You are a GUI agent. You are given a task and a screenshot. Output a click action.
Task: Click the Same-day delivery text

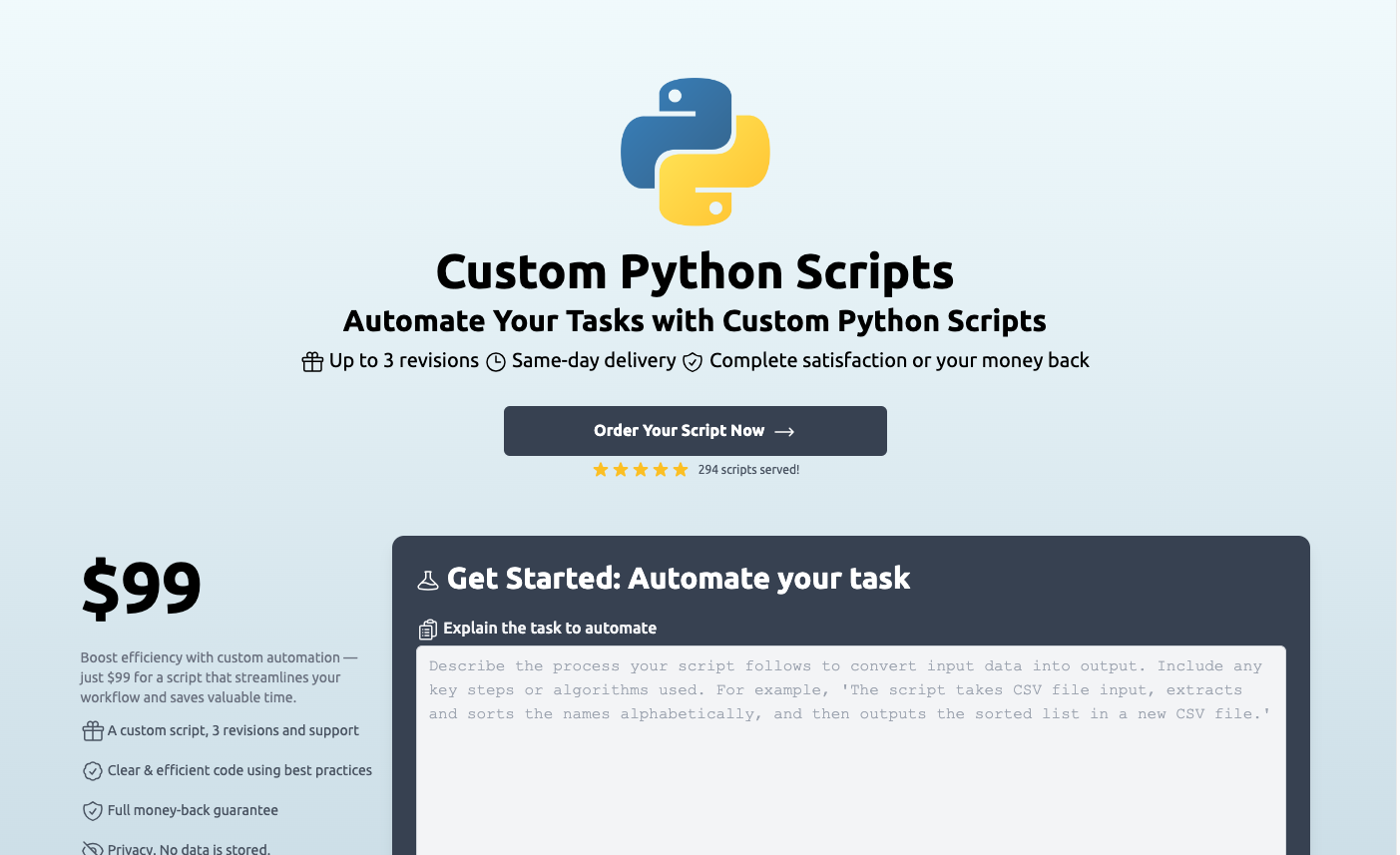click(x=594, y=360)
